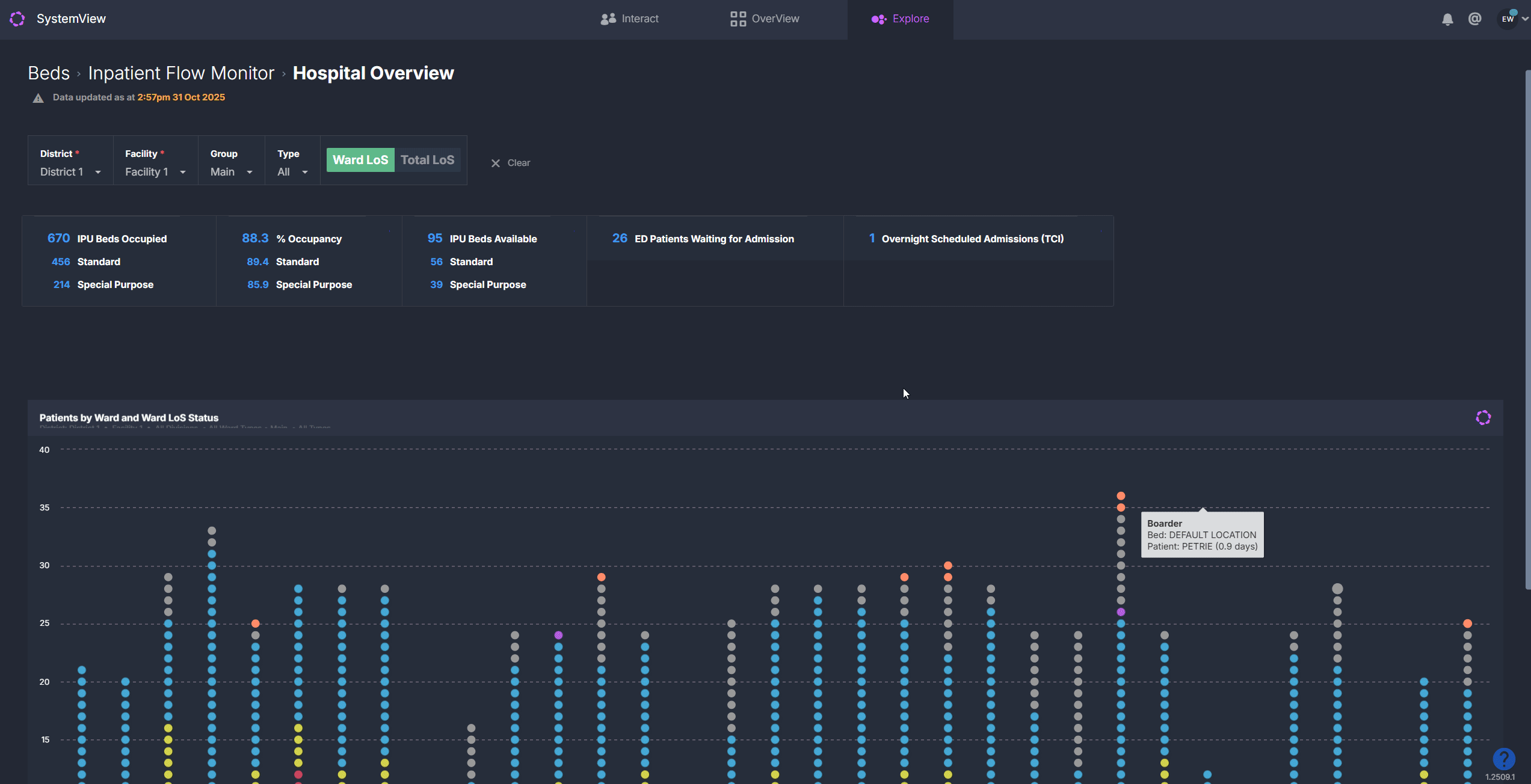
Task: Click the purple dot at 24 level
Action: point(558,635)
